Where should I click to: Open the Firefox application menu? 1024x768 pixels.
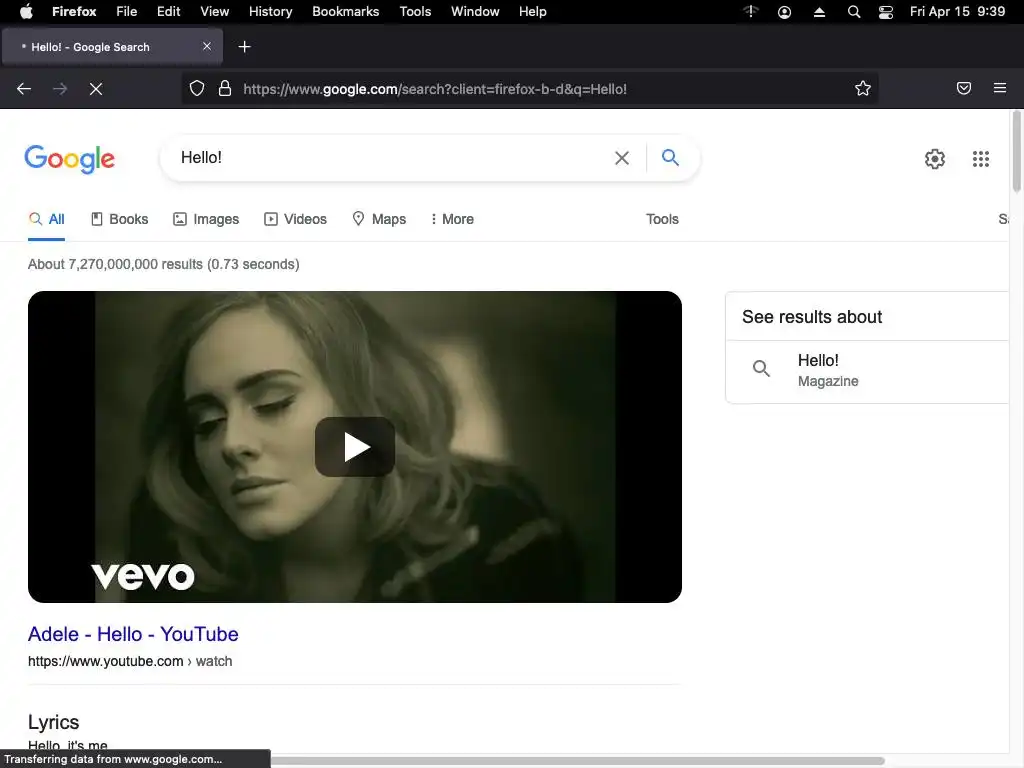74,12
